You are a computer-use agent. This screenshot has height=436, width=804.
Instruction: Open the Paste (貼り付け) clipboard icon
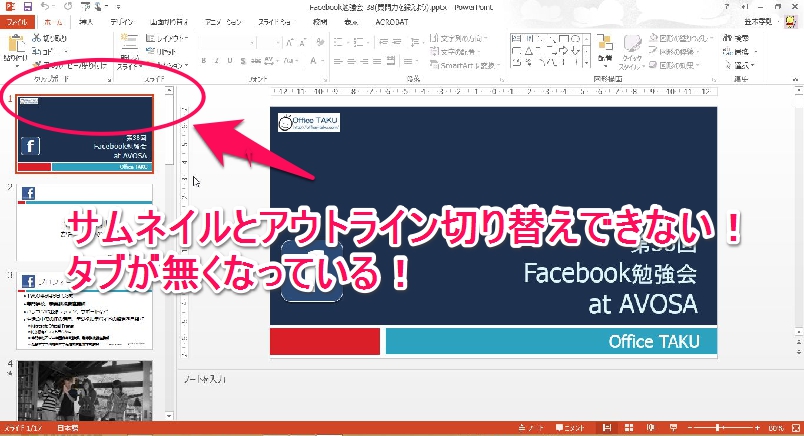pyautogui.click(x=15, y=45)
